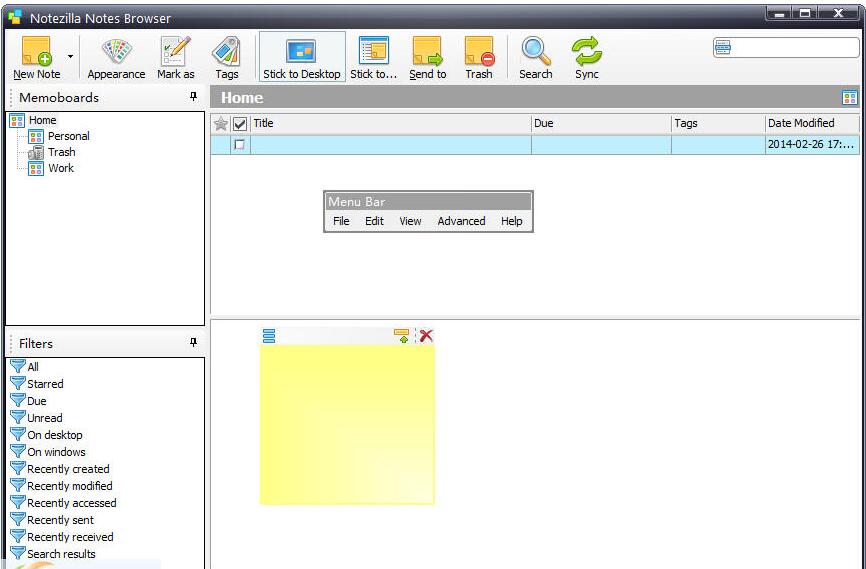Sort by the Tags column
The width and height of the screenshot is (866, 569).
pyautogui.click(x=718, y=123)
